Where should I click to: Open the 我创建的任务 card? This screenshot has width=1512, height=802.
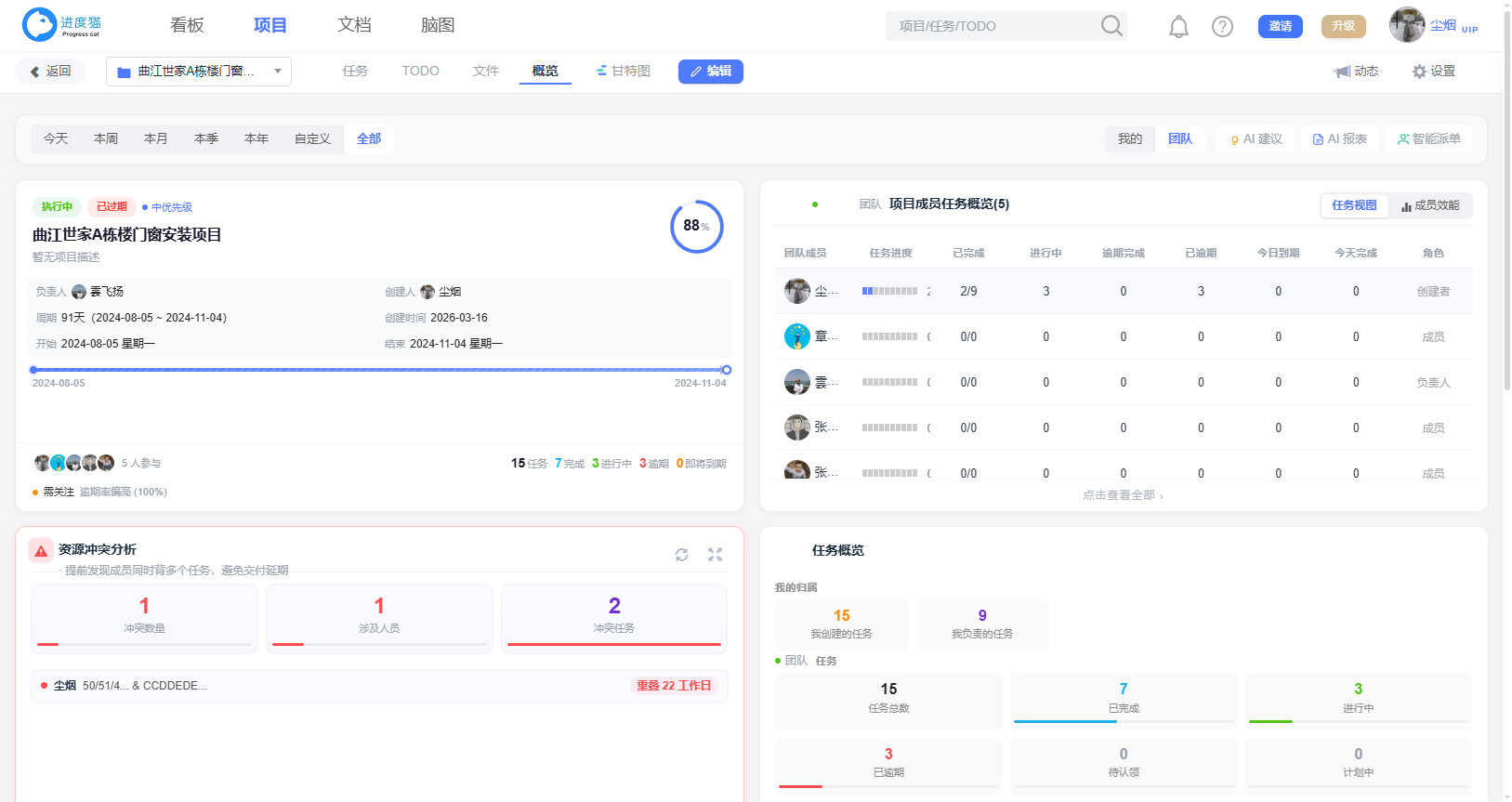coord(842,625)
